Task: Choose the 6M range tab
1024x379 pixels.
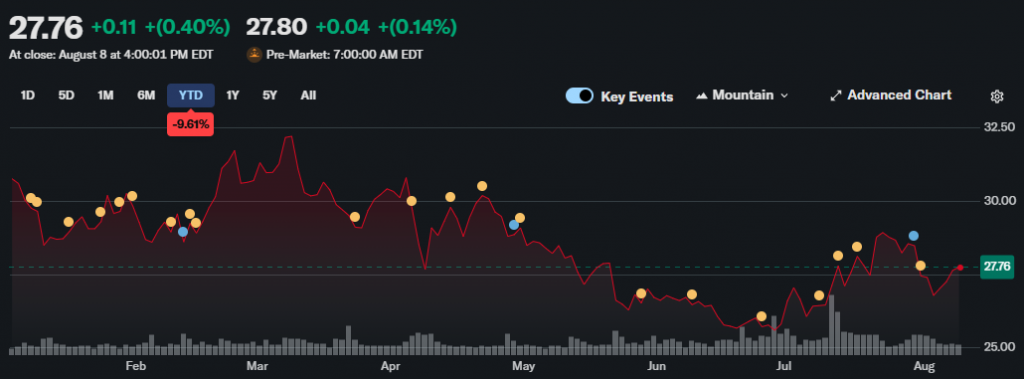Action: [x=146, y=95]
